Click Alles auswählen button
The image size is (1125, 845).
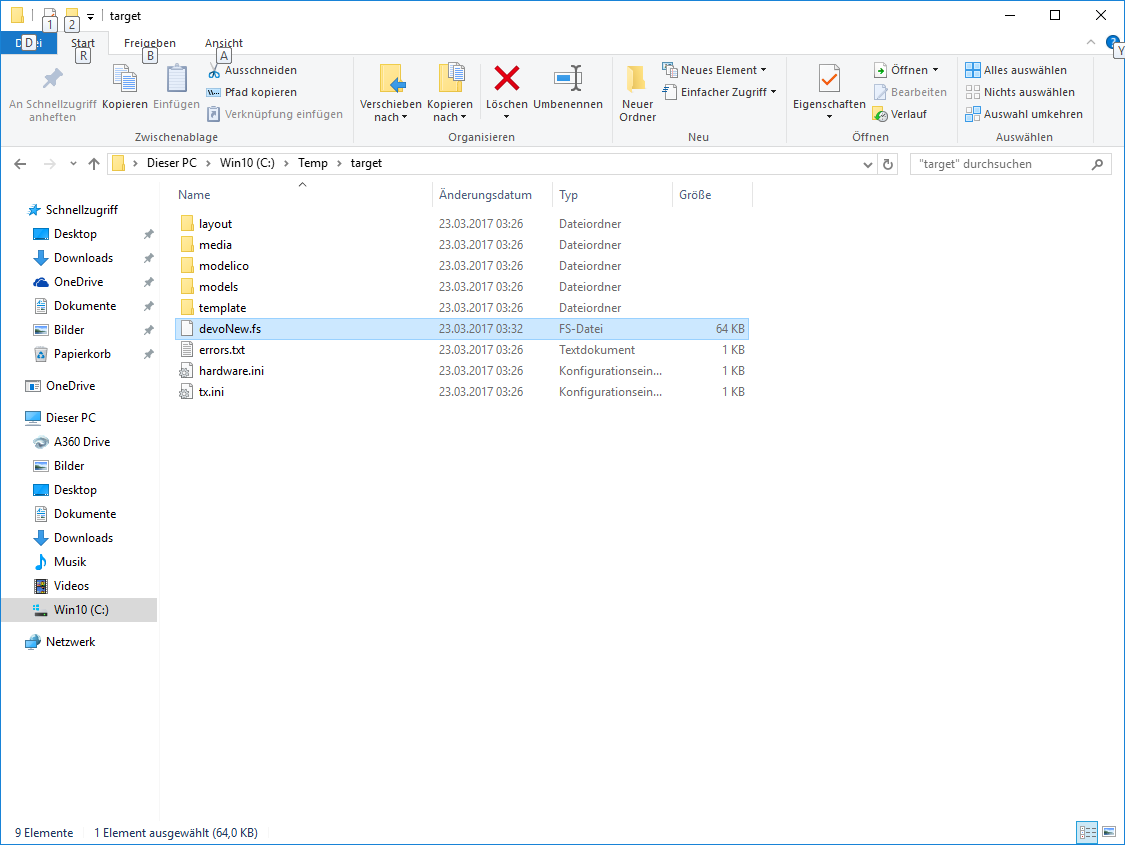click(1016, 70)
